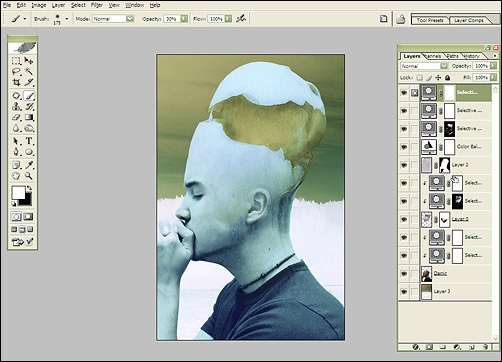Open layer blend mode Normal dropdown
Screen dimensions: 502x362
444,66
